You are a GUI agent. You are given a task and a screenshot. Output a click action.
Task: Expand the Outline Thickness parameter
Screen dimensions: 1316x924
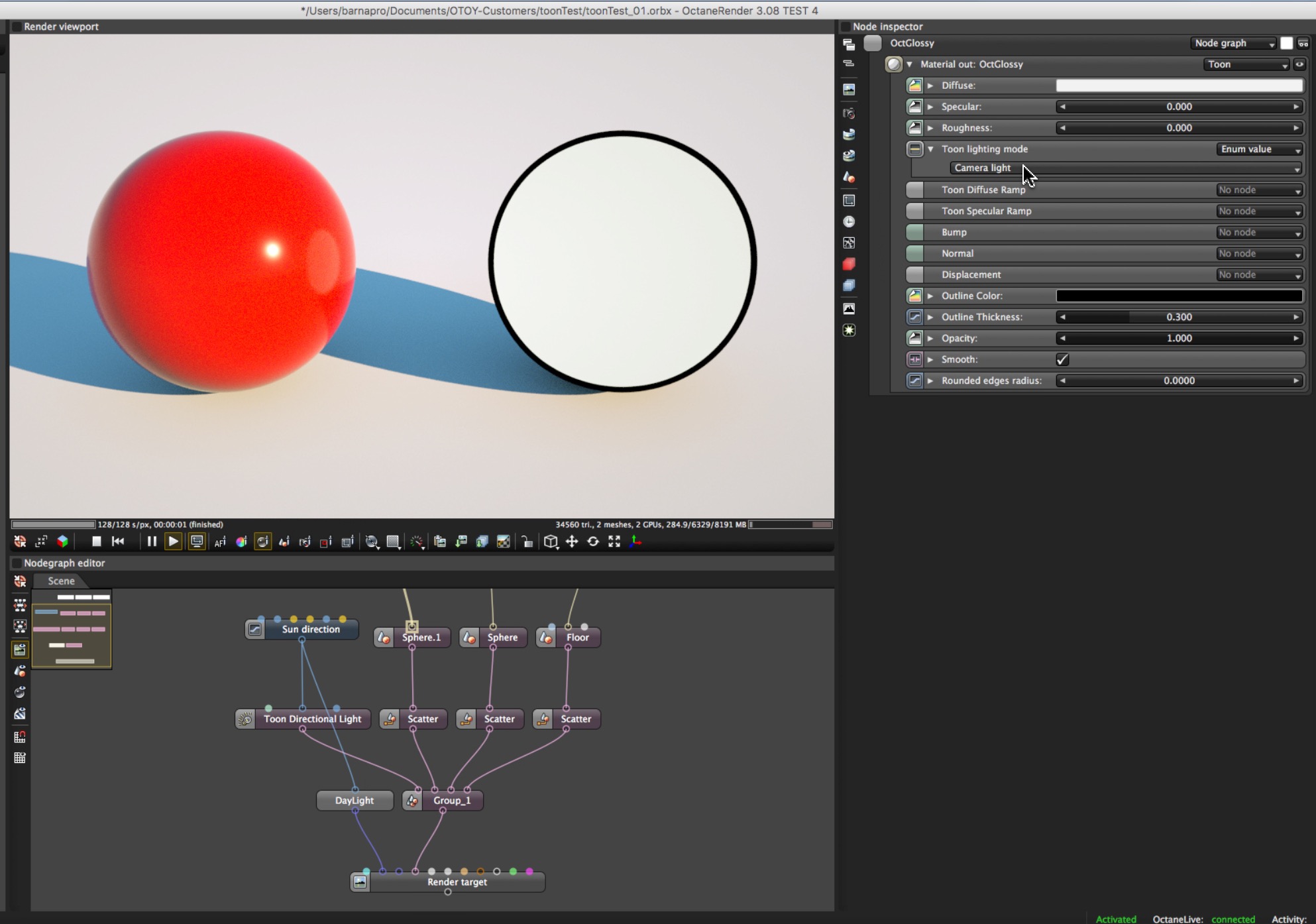click(x=930, y=317)
